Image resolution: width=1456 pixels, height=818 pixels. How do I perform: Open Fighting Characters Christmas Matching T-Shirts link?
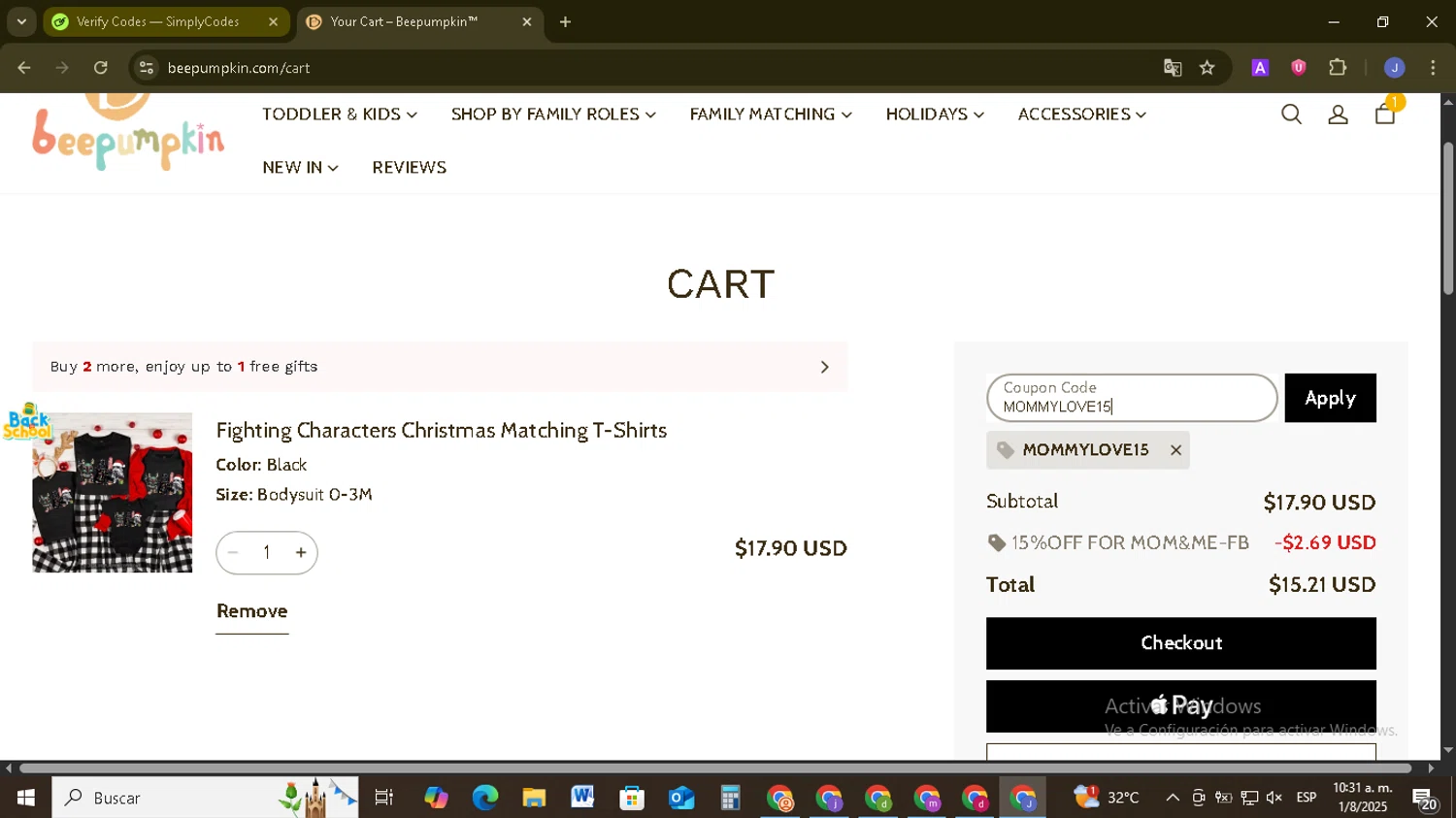441,430
